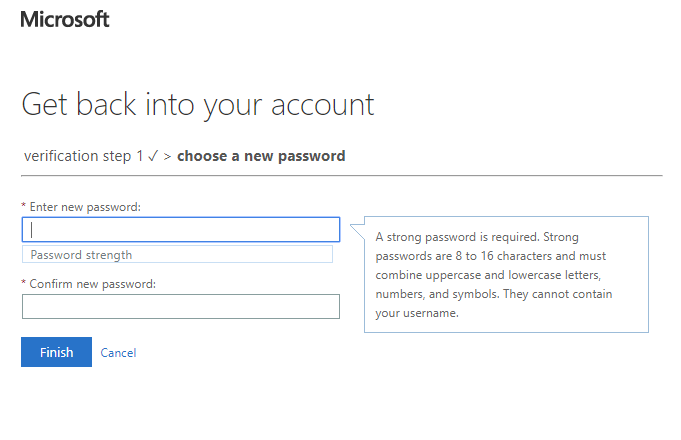Click the asterisk beside Enter new password
The image size is (681, 440).
click(23, 206)
